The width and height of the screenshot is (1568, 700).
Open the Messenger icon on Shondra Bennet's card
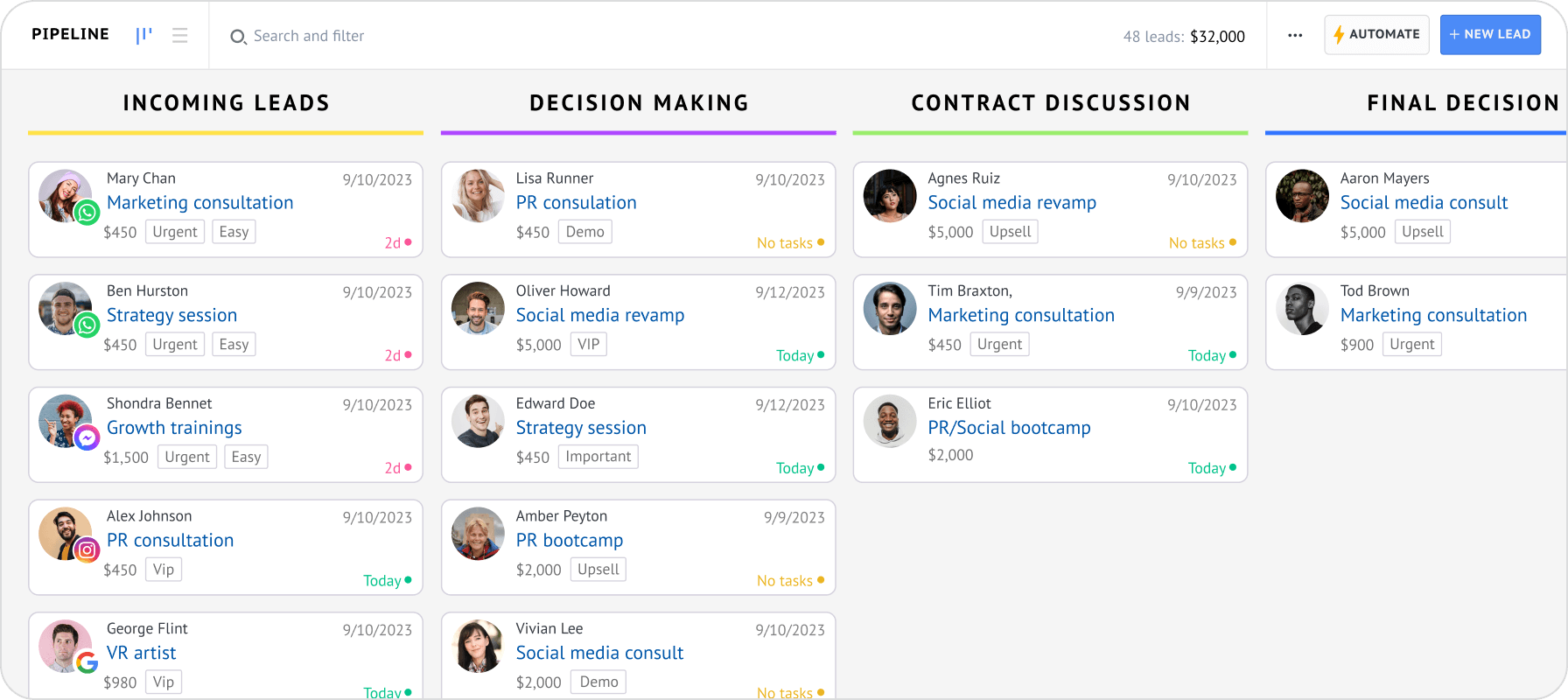(87, 437)
